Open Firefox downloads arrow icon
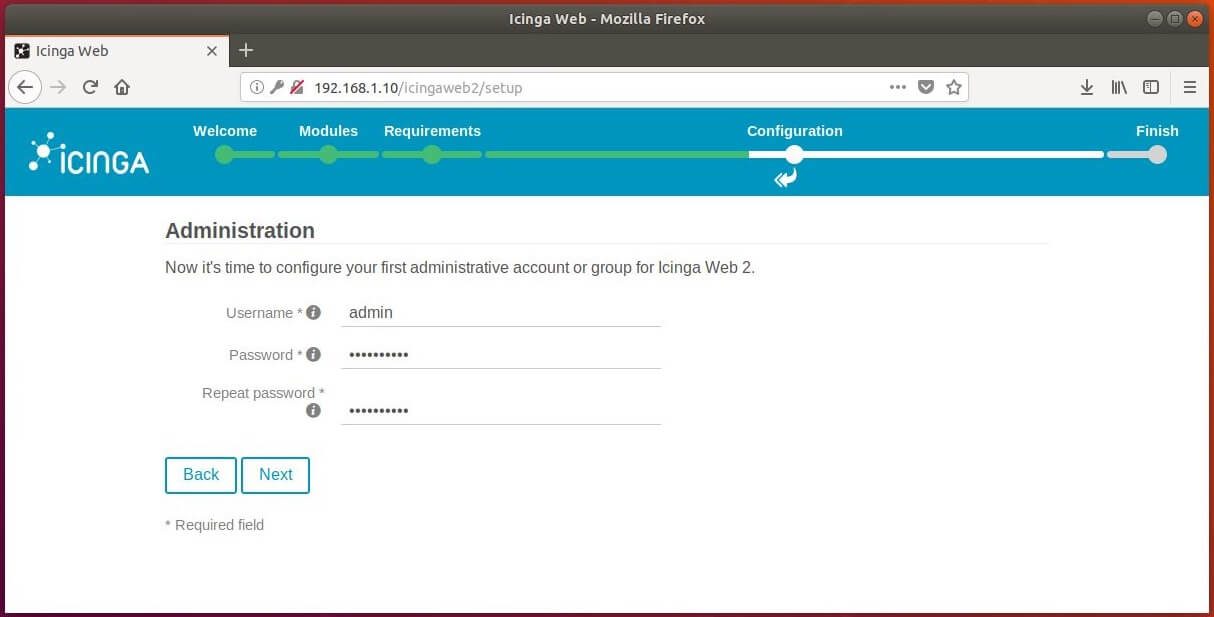Screen dimensions: 1214x617 point(1087,87)
